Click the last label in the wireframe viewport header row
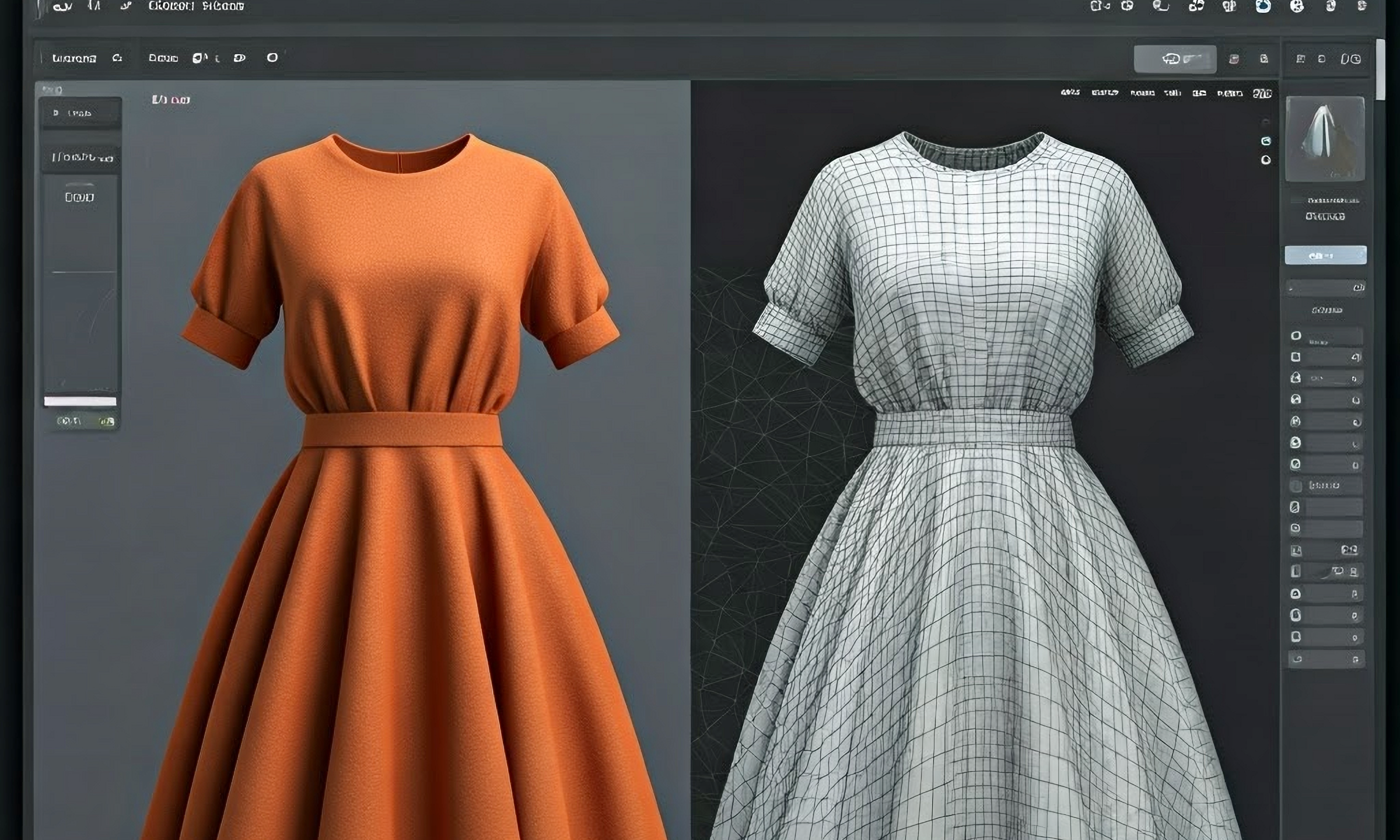This screenshot has width=1400, height=840. point(1262,93)
